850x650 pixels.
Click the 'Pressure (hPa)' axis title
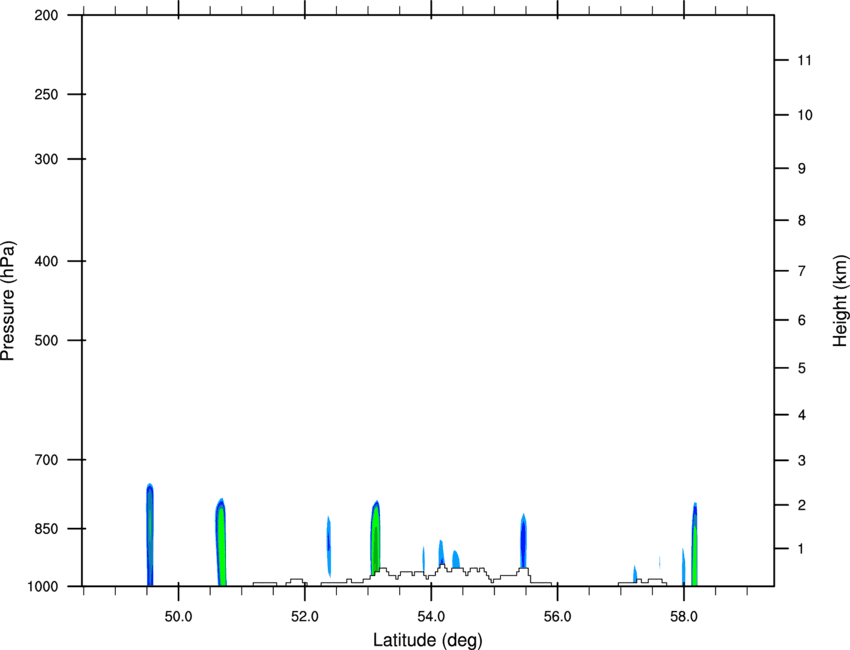coord(8,301)
